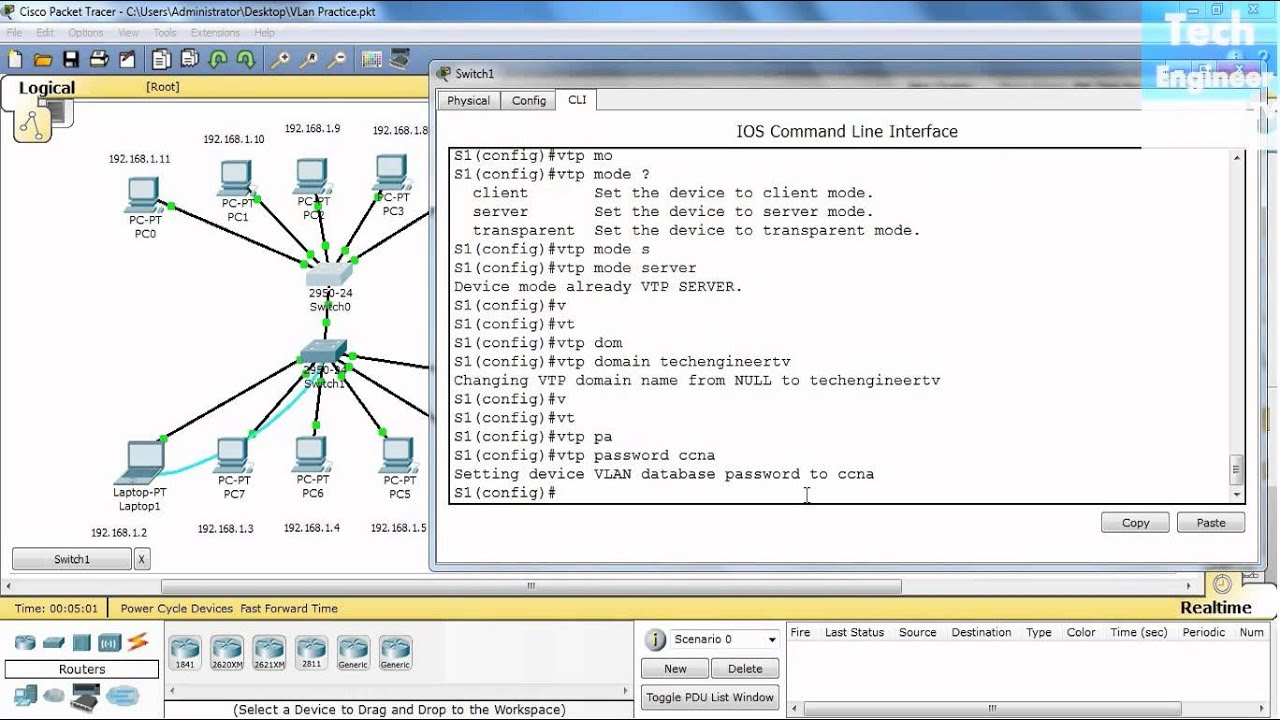Pick the 2811 router model

pos(311,653)
